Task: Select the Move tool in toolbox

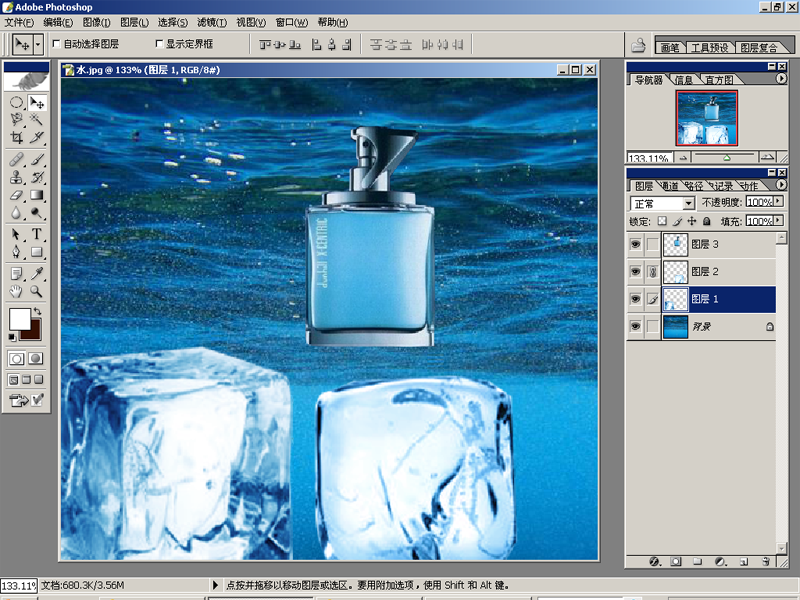Action: (36, 103)
